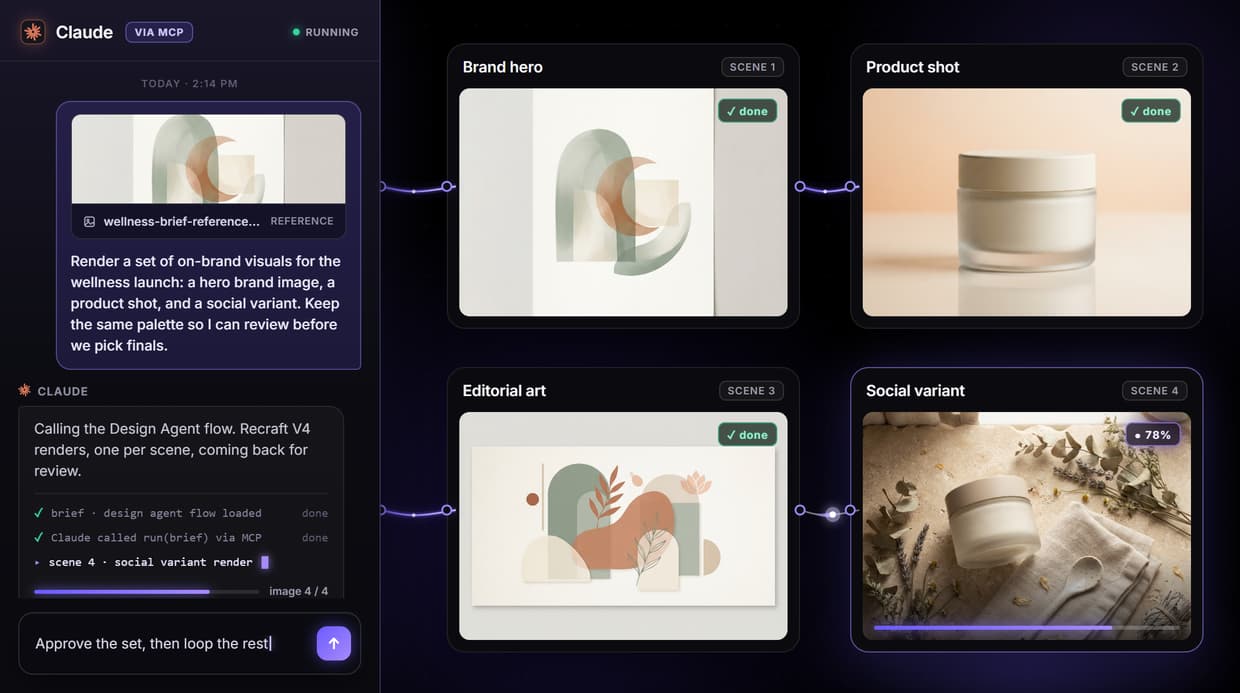Click the done status next to Claude called run(brief)
1240x693 pixels.
315,538
